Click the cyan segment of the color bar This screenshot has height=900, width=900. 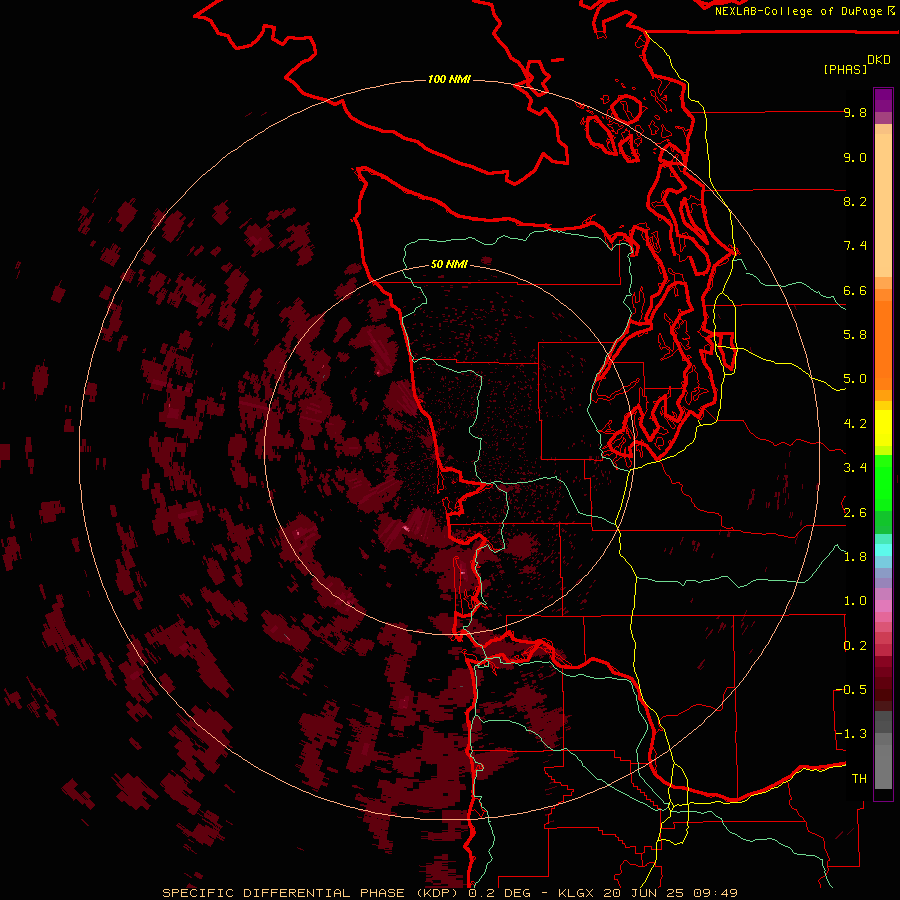click(x=883, y=550)
